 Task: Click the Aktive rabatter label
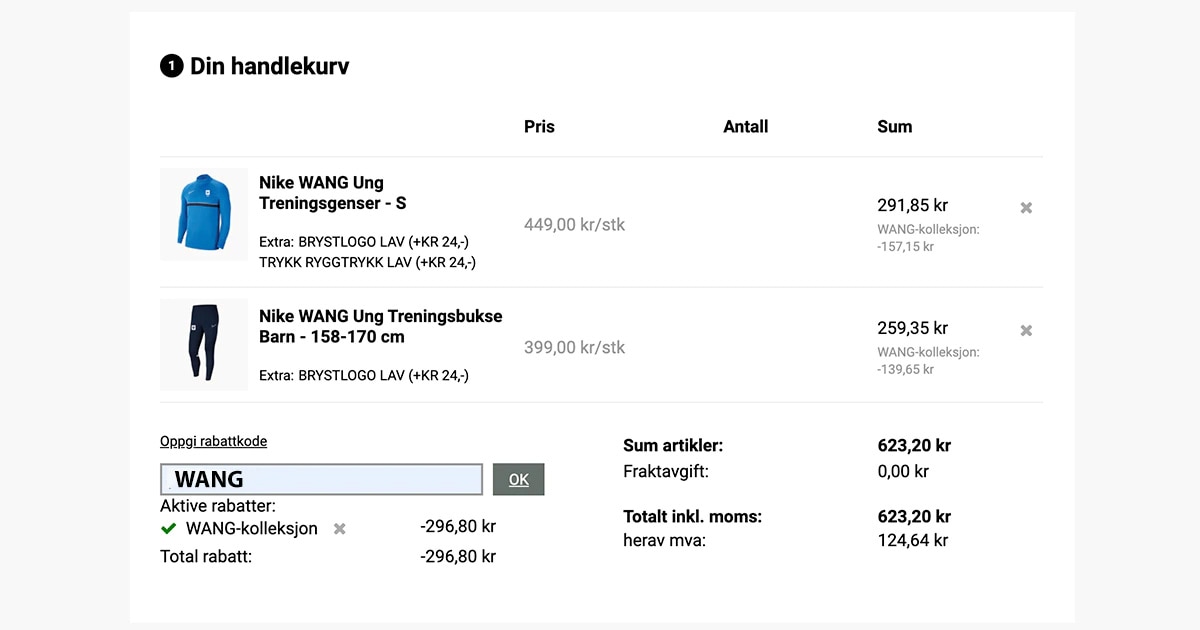pos(218,506)
